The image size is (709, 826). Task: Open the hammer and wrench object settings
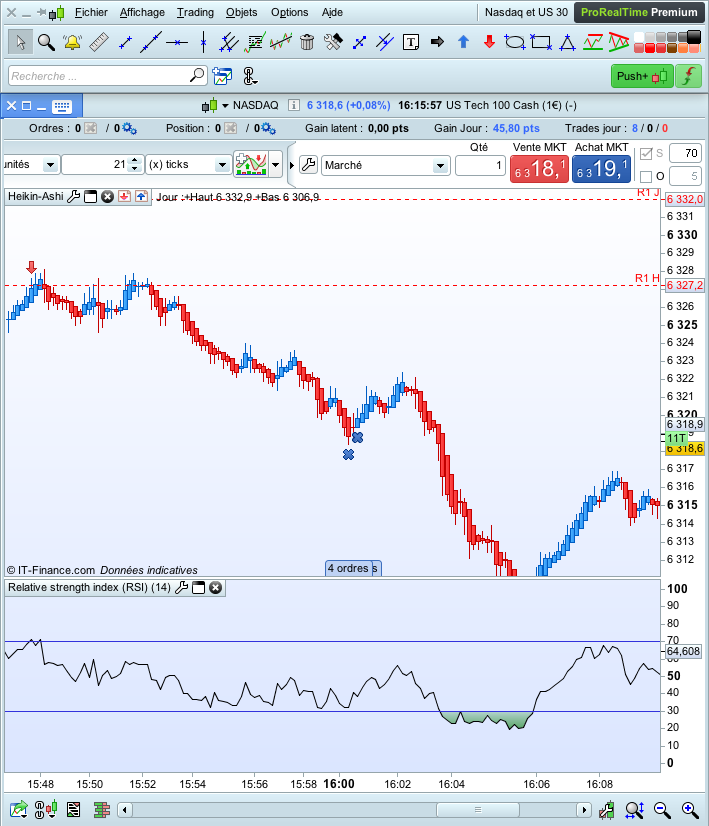[332, 42]
